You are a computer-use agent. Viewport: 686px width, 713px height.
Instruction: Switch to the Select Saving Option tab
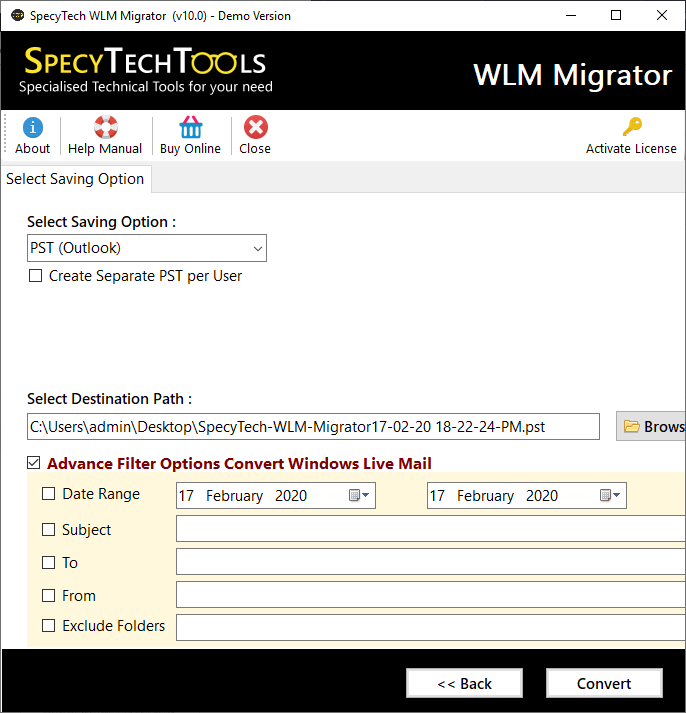[x=75, y=179]
